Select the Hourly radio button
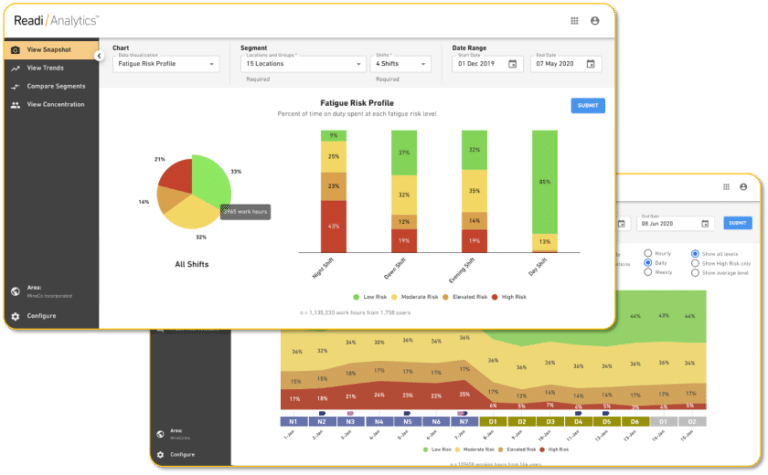Viewport: 768px width, 475px height. (648, 253)
